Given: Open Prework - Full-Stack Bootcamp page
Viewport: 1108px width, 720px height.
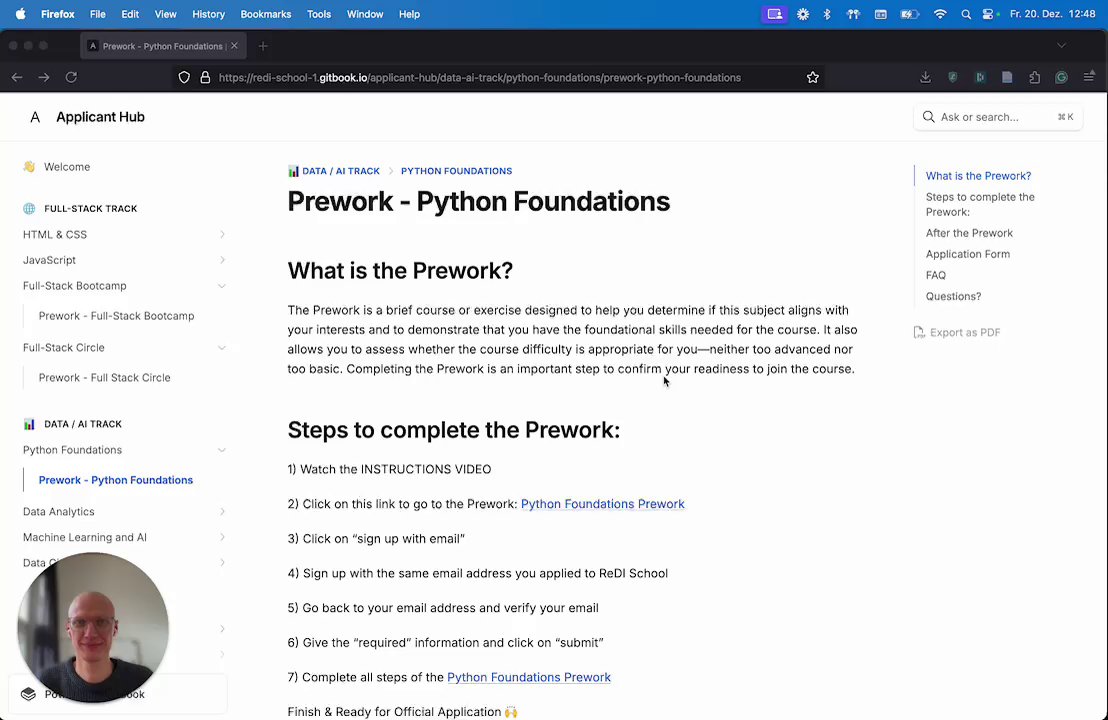Looking at the screenshot, I should [x=117, y=316].
